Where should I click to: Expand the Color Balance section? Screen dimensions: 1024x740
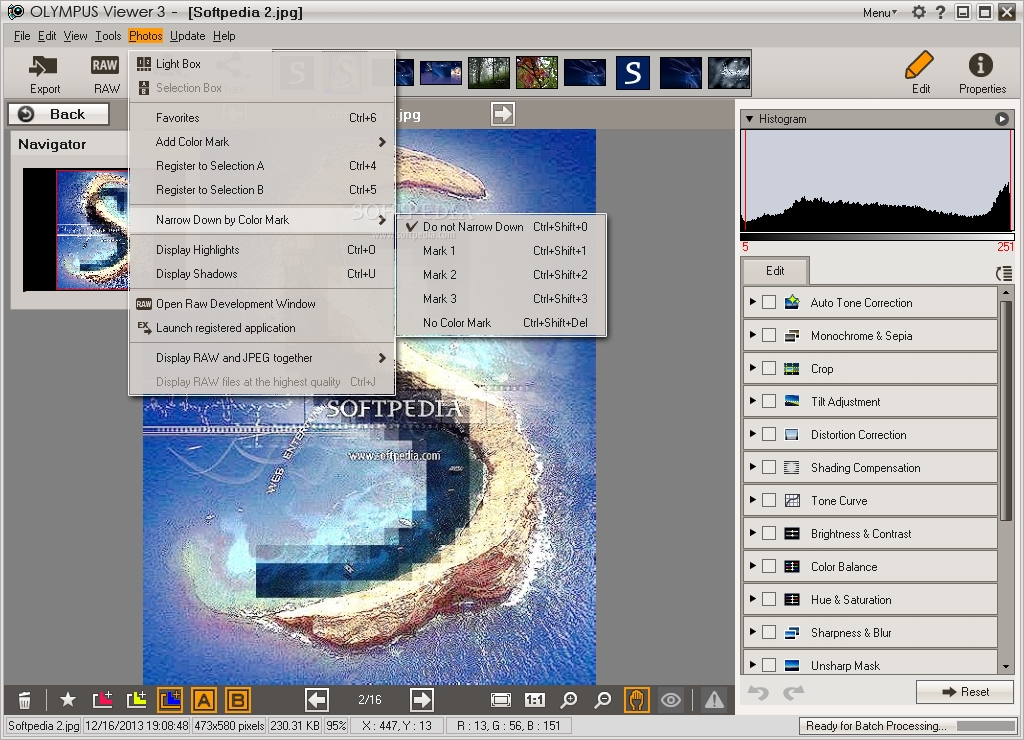click(x=753, y=566)
